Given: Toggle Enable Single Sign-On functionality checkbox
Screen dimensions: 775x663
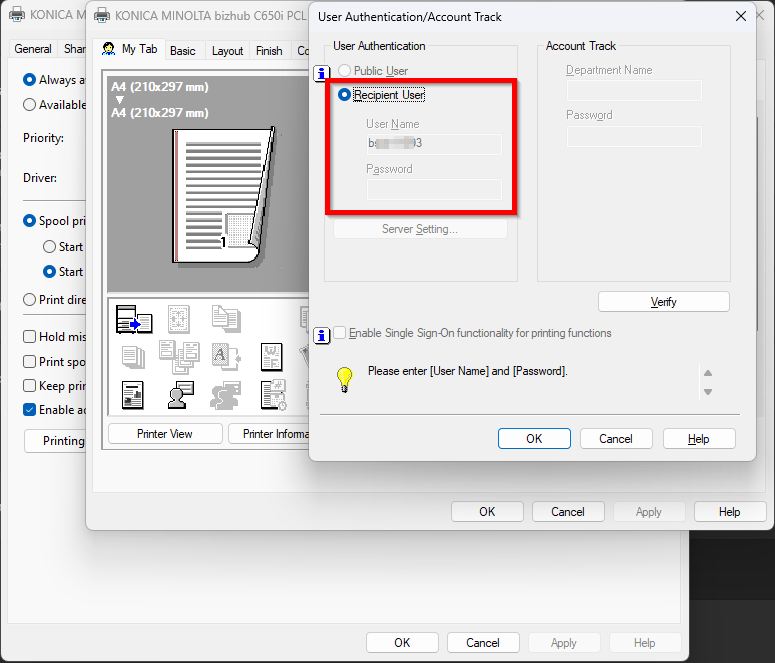Looking at the screenshot, I should click(341, 333).
